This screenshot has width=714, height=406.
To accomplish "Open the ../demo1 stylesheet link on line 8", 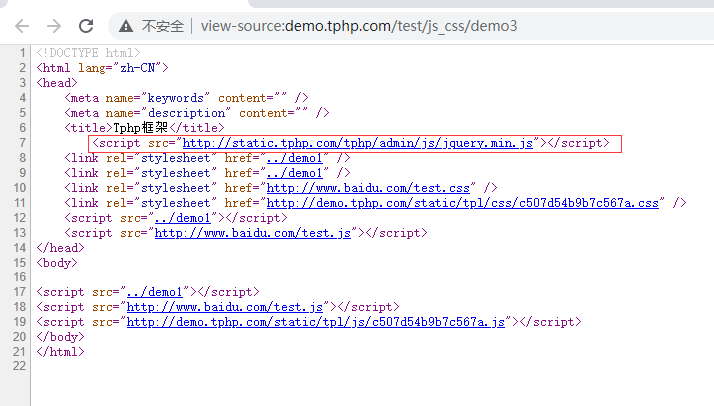I will pos(294,158).
